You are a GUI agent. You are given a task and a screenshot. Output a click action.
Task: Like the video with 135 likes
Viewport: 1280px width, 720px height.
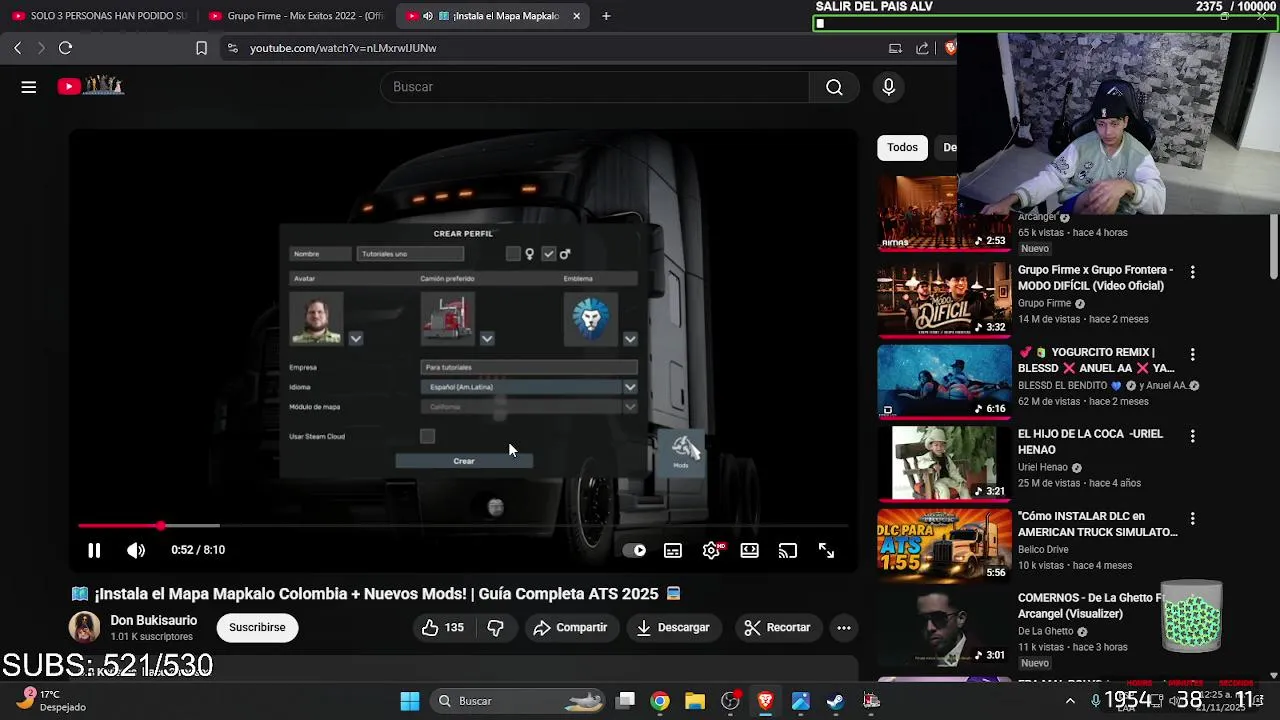point(442,627)
